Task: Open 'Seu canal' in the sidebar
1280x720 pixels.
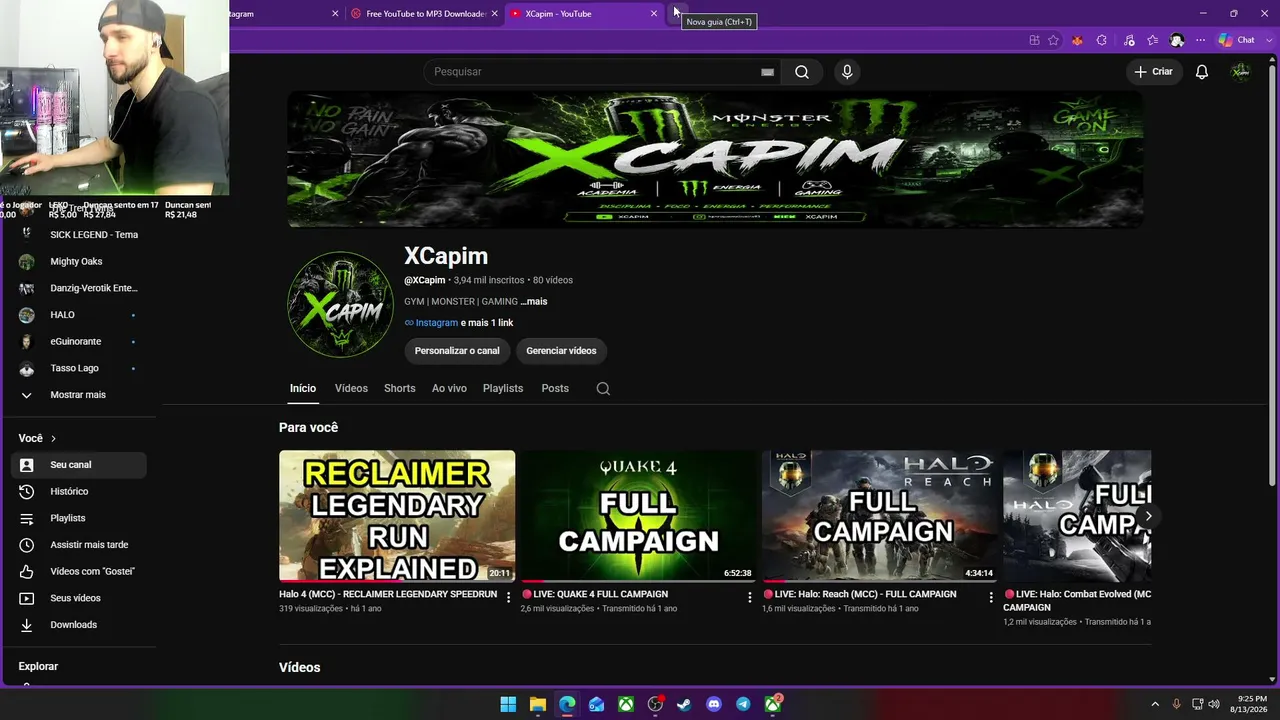Action: pos(79,465)
